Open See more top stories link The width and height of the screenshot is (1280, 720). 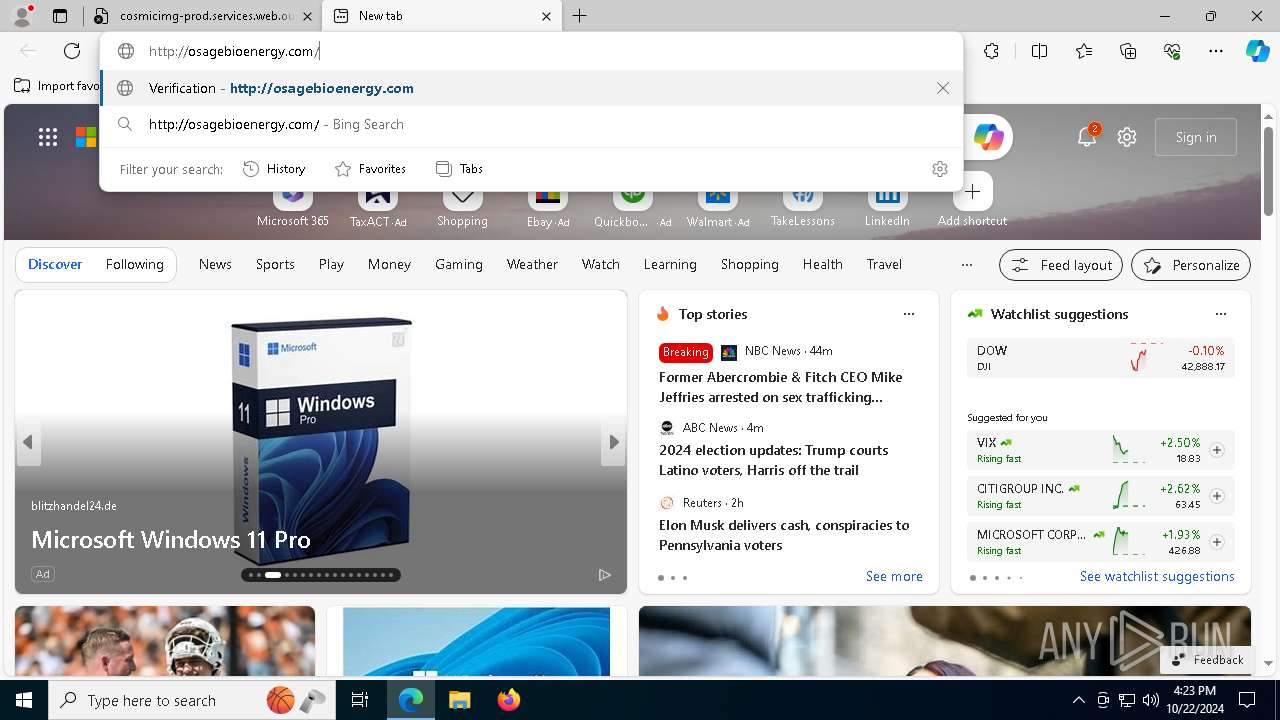coord(894,576)
